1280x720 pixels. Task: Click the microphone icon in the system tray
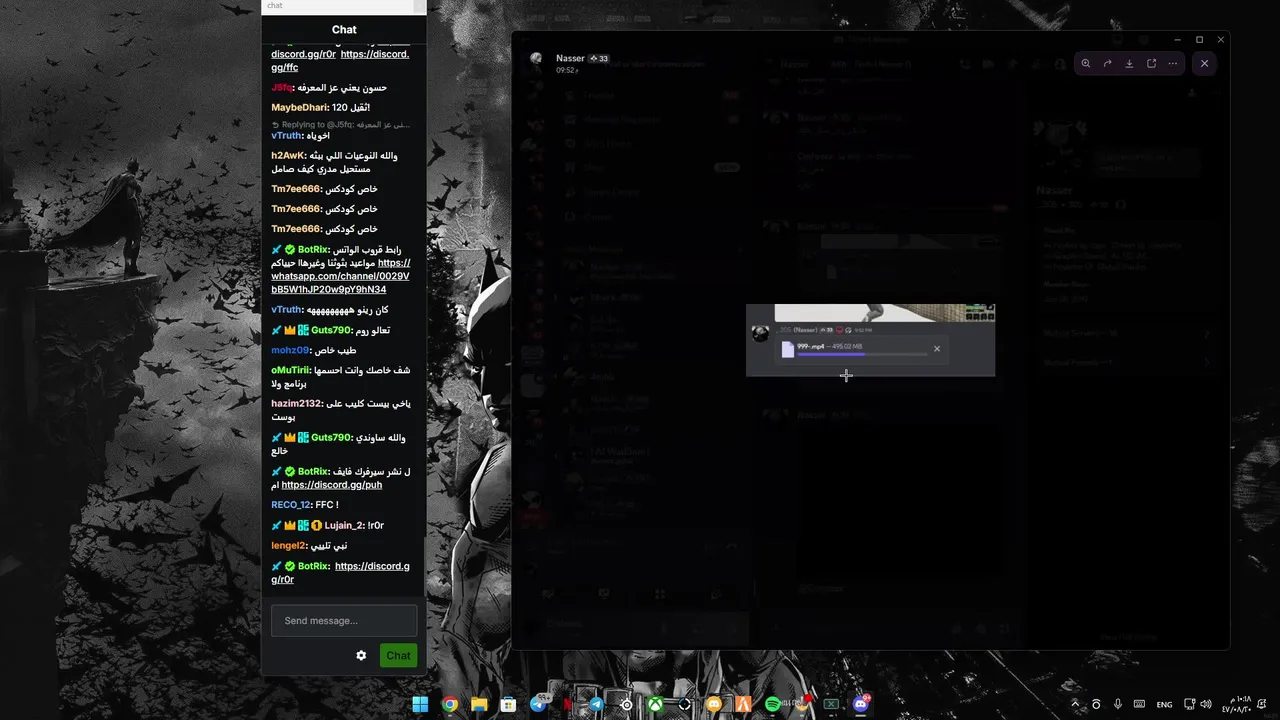pos(1117,704)
